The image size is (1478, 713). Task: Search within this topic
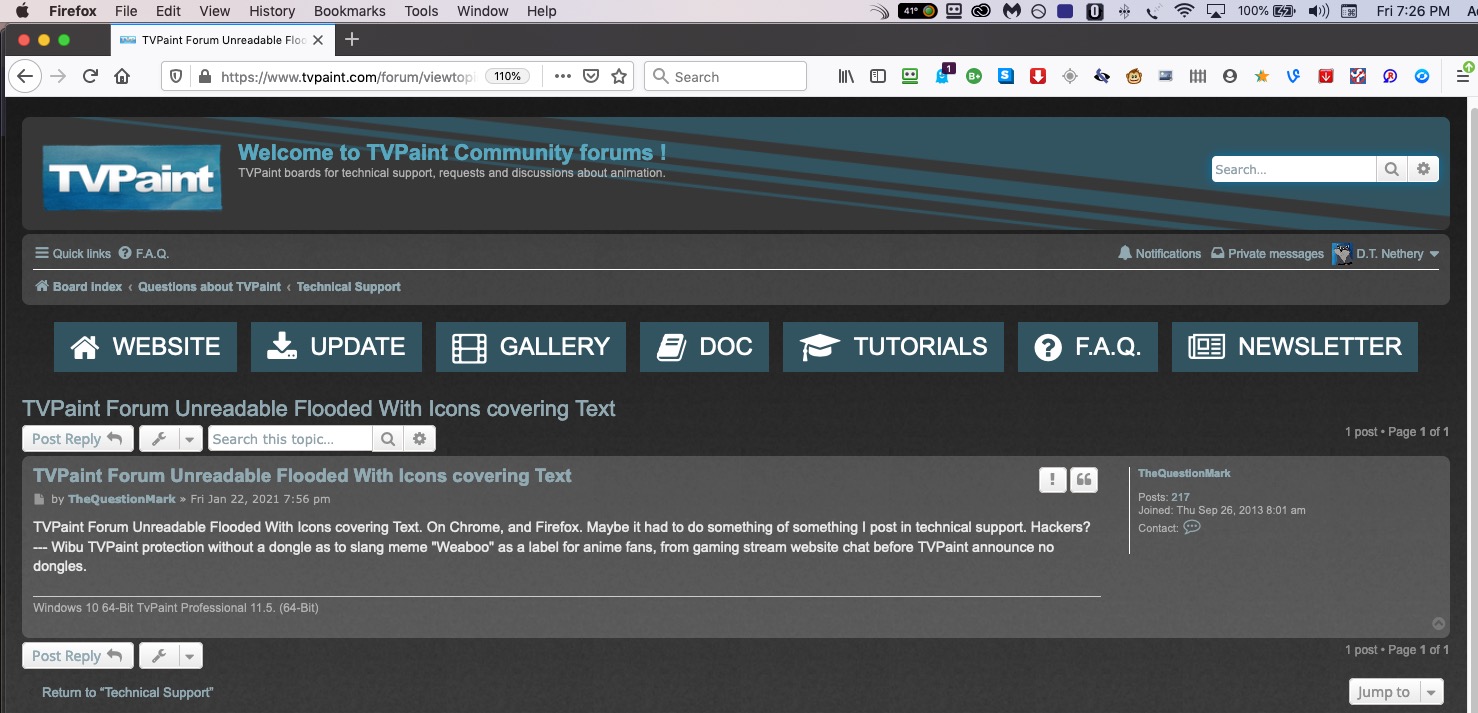[387, 439]
